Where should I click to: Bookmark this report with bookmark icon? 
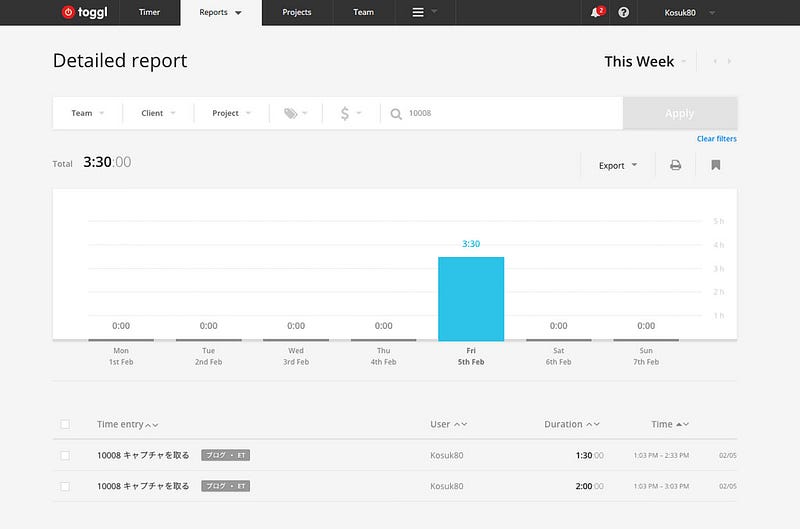[x=715, y=165]
